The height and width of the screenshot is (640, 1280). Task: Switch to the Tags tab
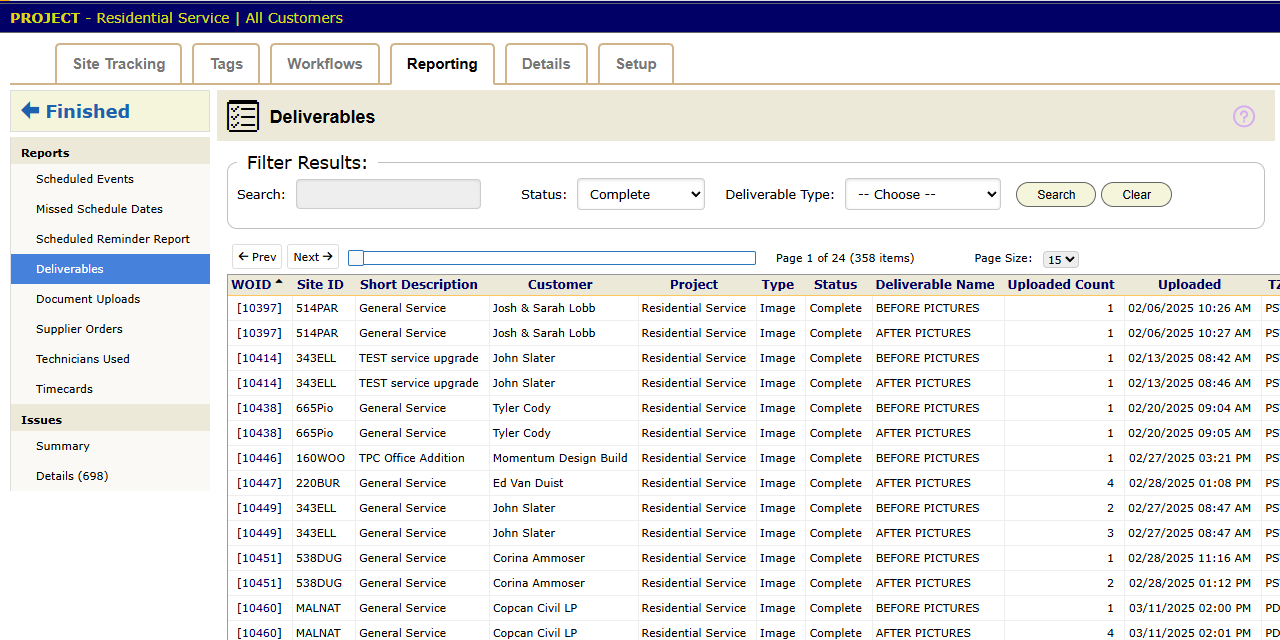pos(226,63)
